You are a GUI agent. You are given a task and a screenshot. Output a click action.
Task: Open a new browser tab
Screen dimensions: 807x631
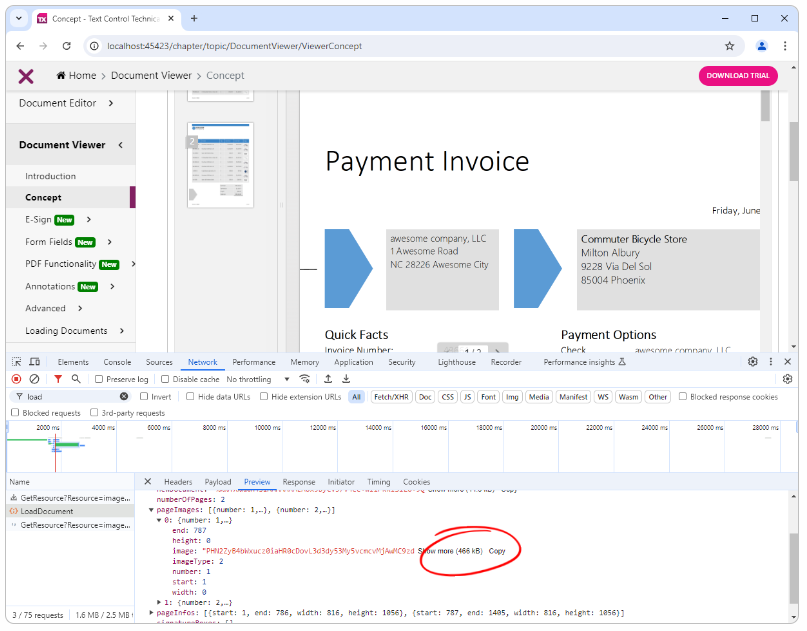click(x=194, y=19)
